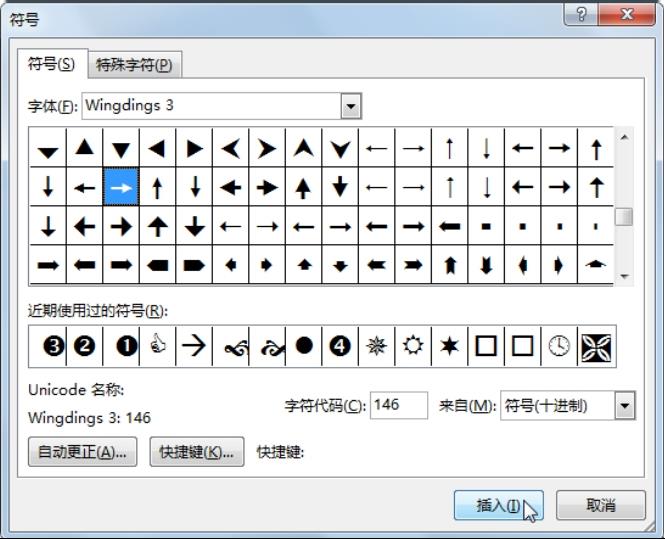Screen dimensions: 665x539
Task: Click the 插入(I) button
Action: (x=498, y=505)
